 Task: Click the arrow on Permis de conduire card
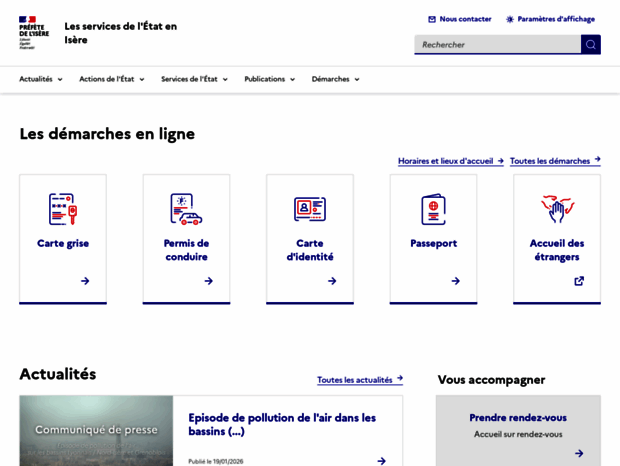(x=209, y=281)
